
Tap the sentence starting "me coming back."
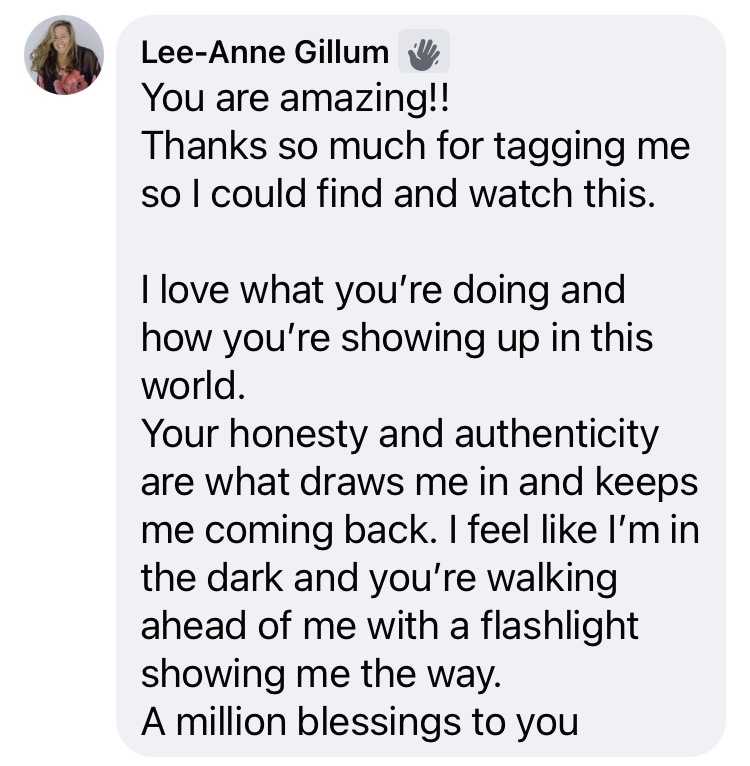[419, 529]
